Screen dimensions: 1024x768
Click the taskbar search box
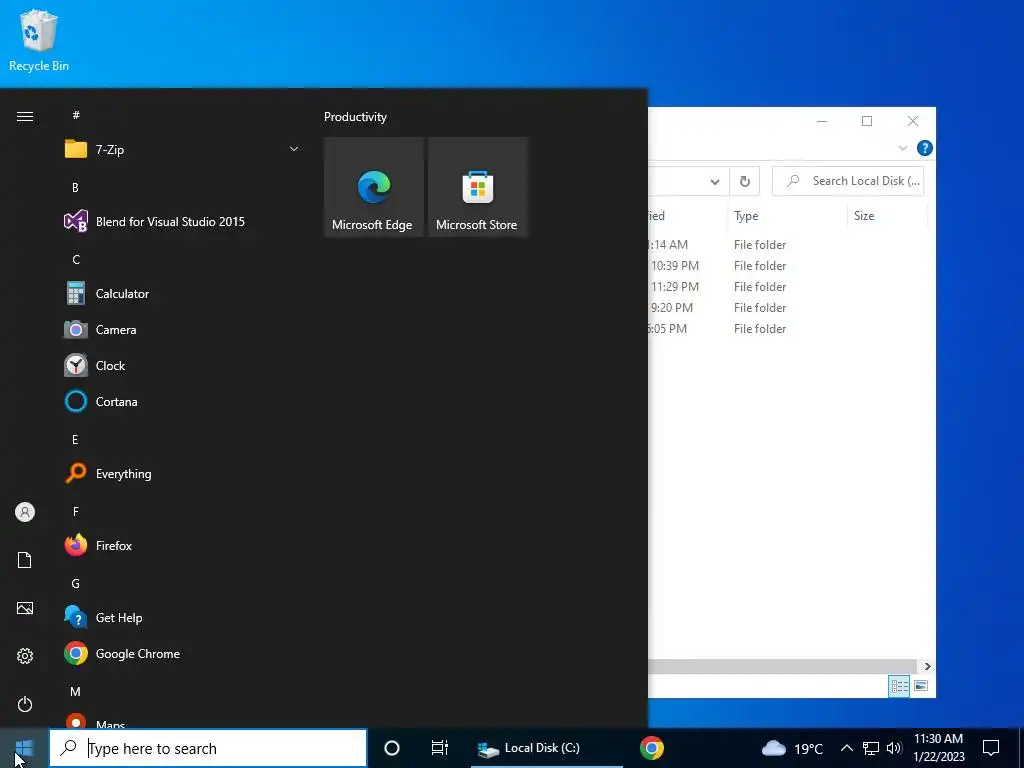pyautogui.click(x=208, y=748)
